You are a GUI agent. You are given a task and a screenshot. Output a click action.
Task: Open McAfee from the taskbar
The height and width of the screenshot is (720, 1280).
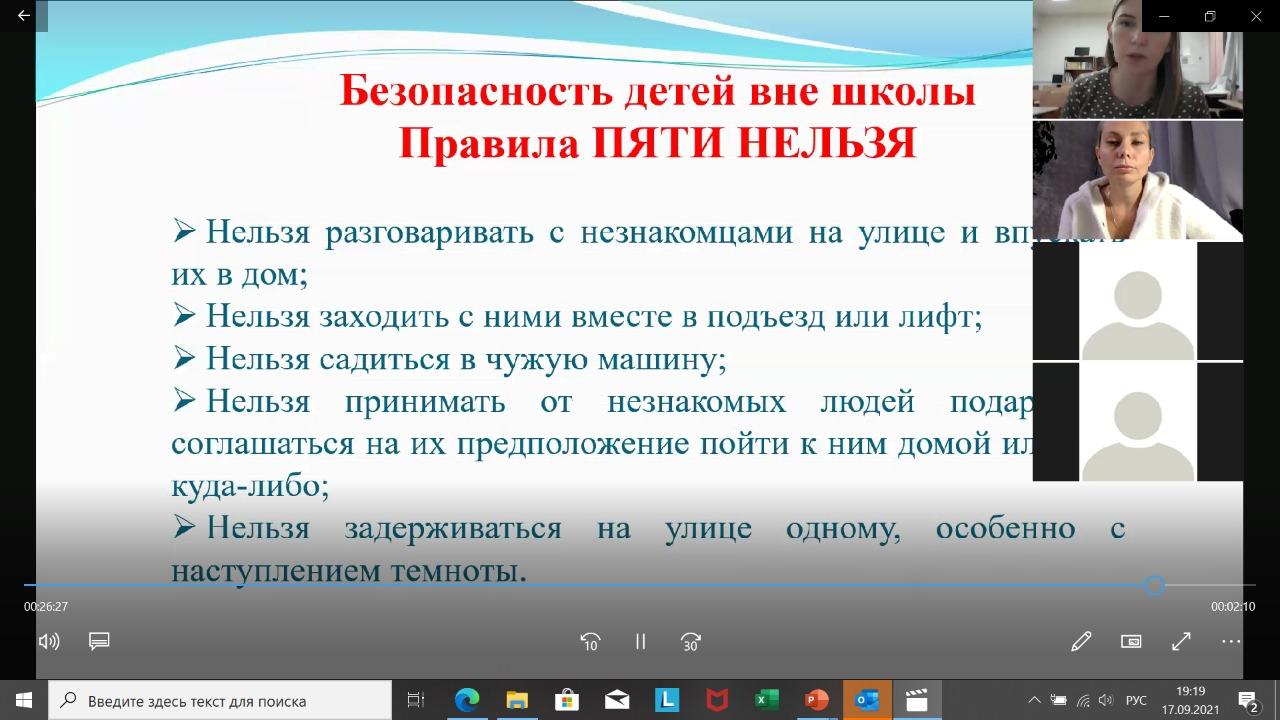(x=717, y=700)
